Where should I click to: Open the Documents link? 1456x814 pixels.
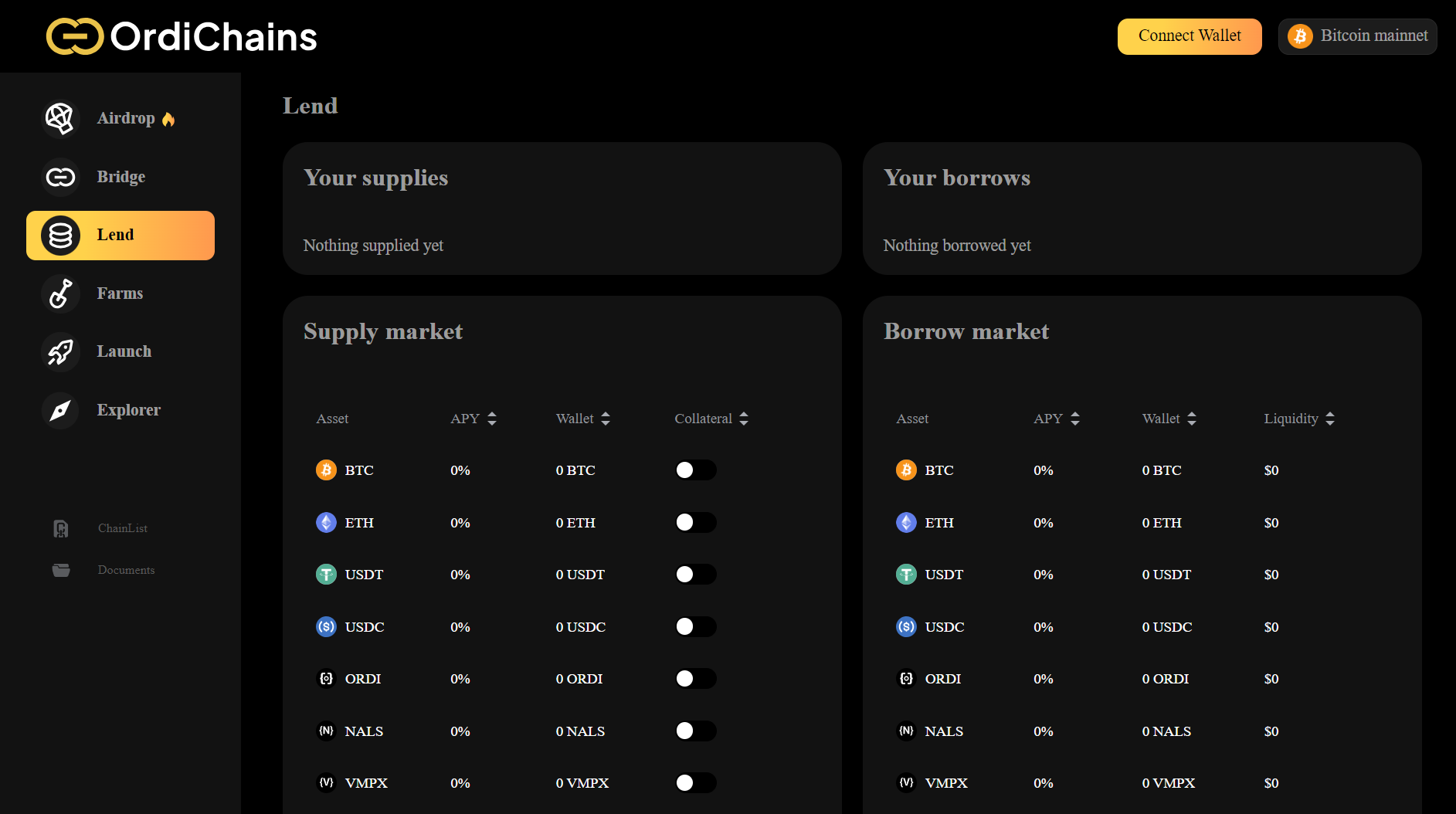click(126, 570)
